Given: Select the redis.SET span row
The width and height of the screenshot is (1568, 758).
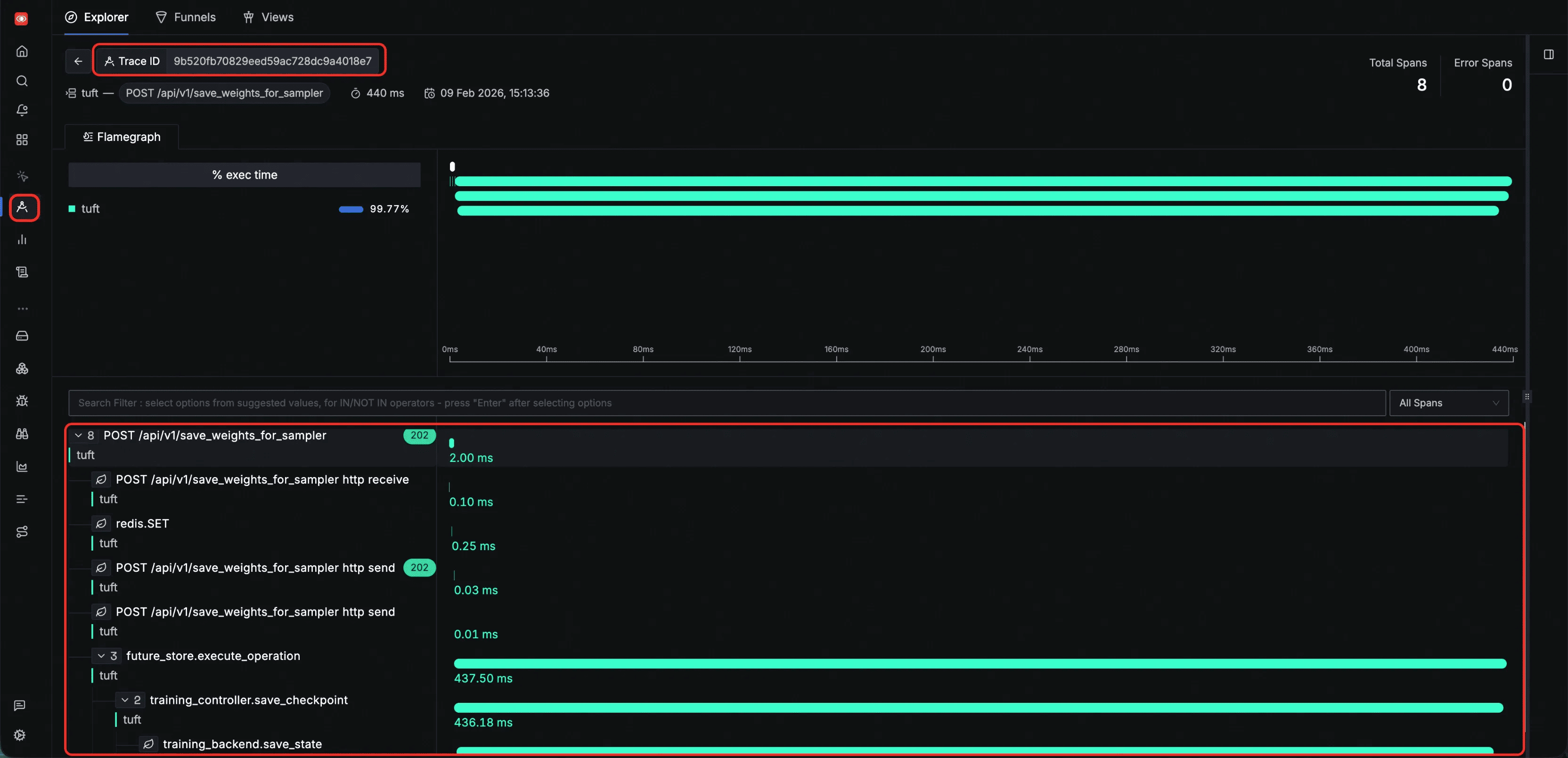Looking at the screenshot, I should click(142, 524).
